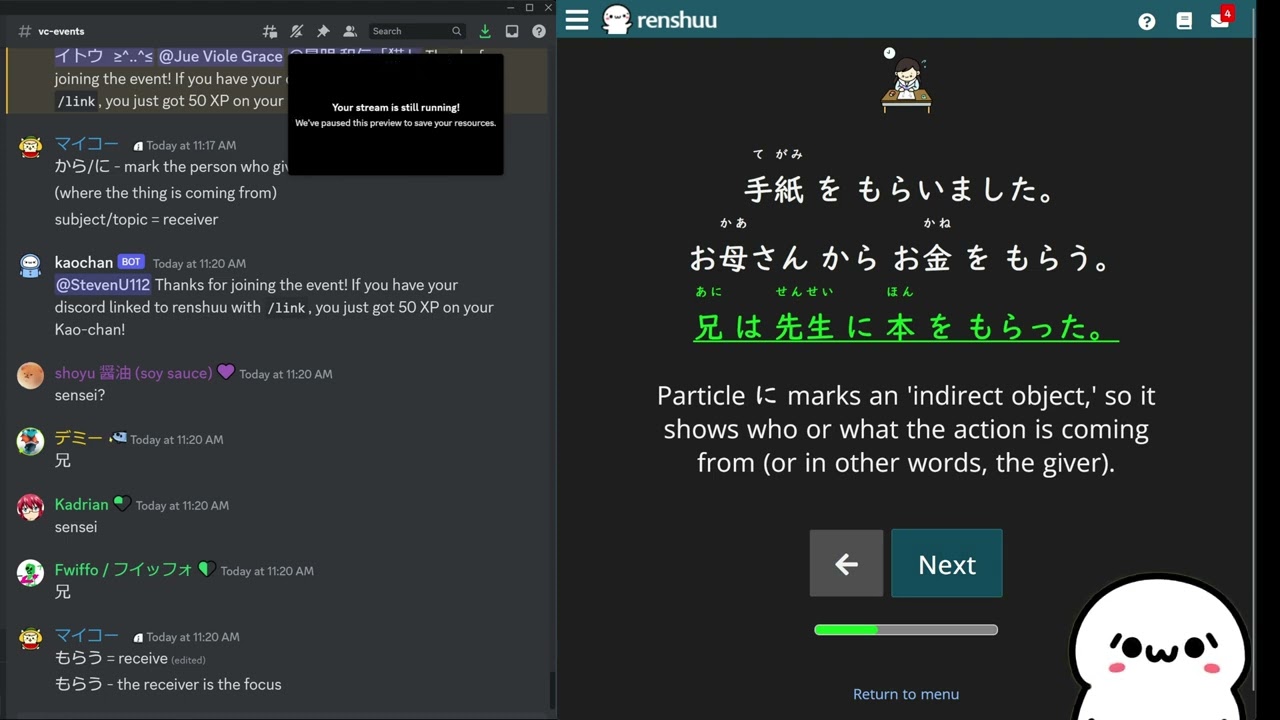Go back with the left arrow button

click(846, 563)
